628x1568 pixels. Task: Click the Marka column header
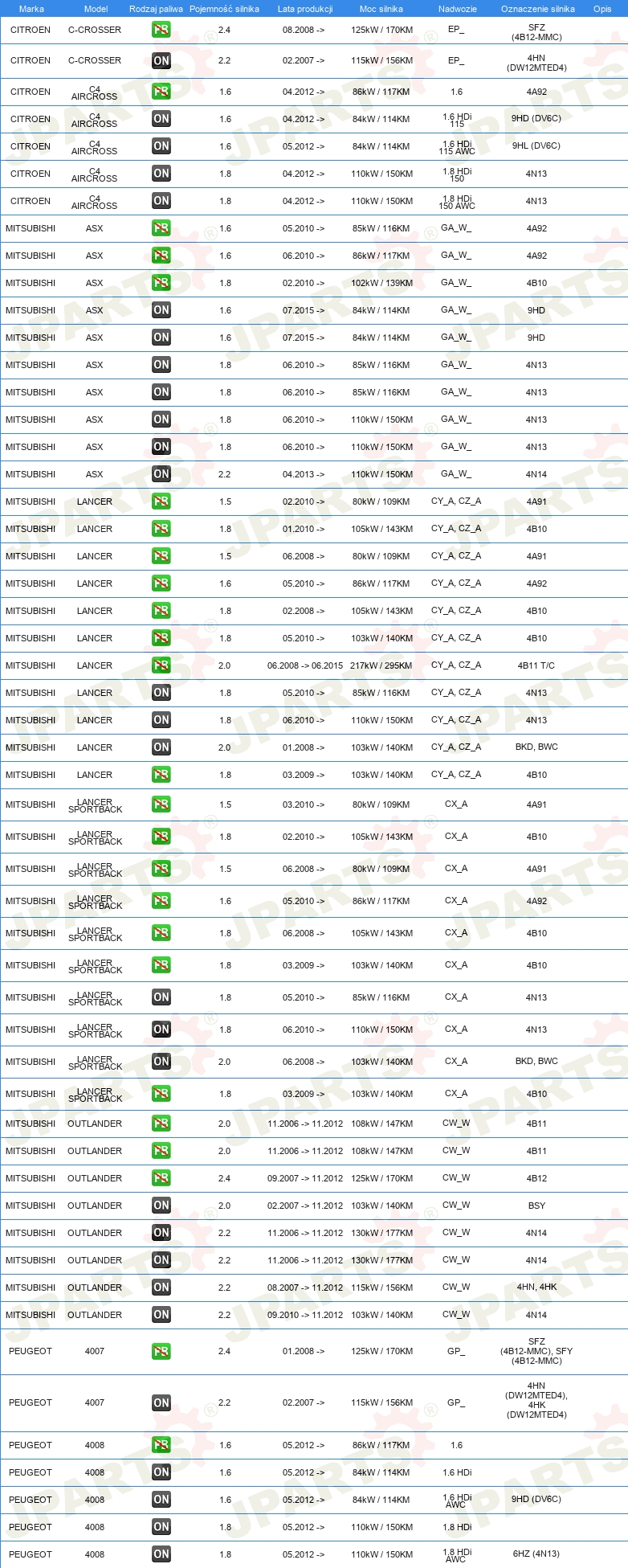(x=31, y=9)
